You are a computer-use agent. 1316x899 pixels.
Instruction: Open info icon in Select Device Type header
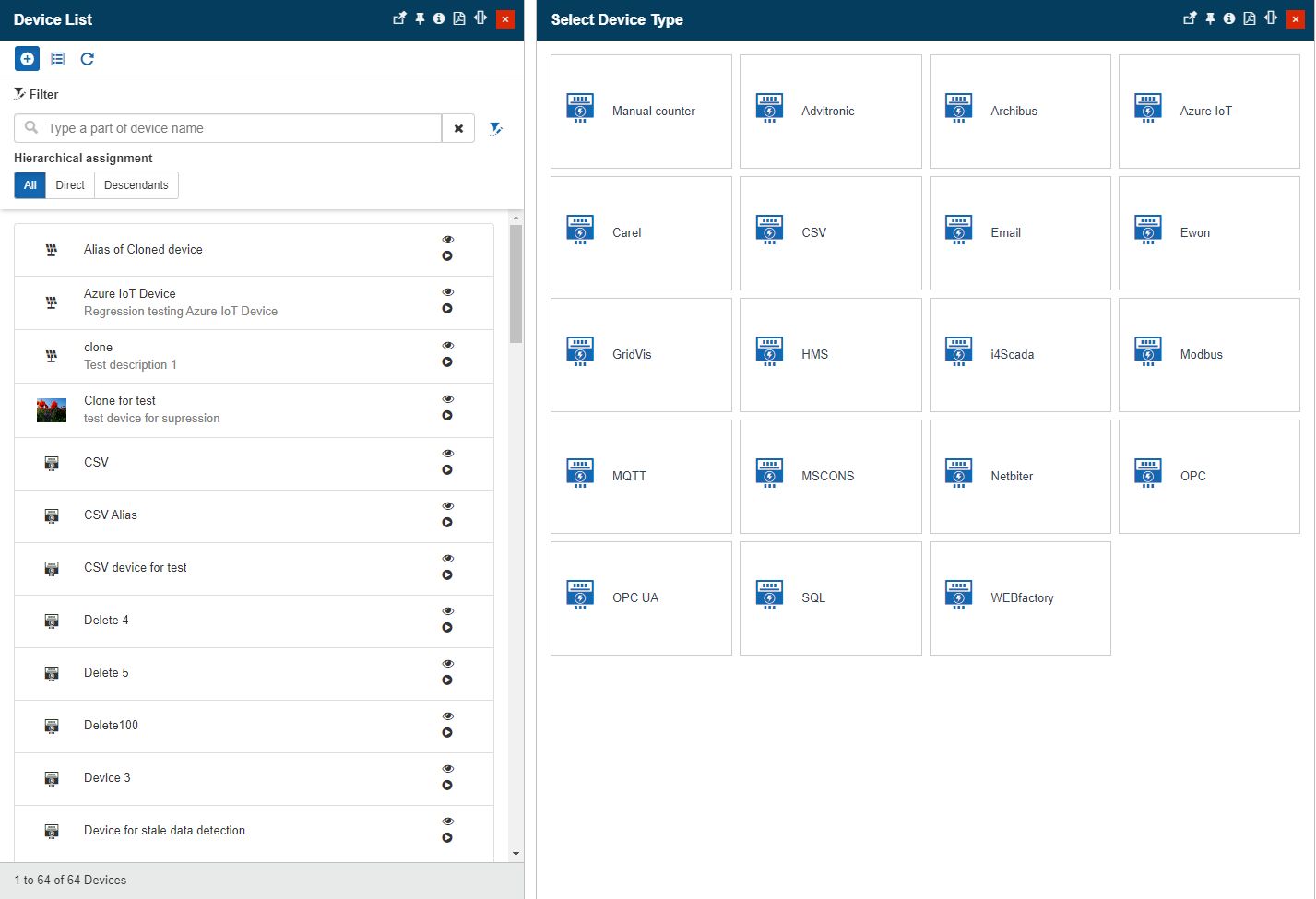point(1229,18)
